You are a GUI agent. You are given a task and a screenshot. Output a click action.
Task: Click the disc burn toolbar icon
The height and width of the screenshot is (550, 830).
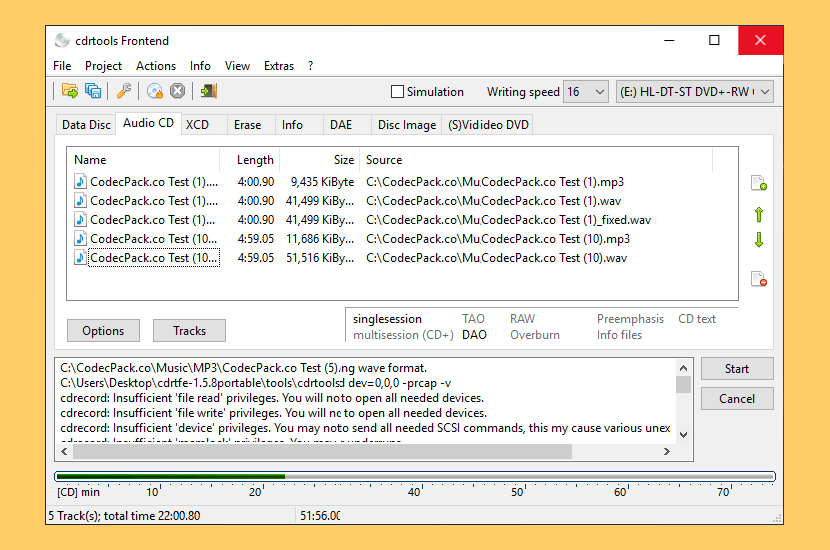154,91
